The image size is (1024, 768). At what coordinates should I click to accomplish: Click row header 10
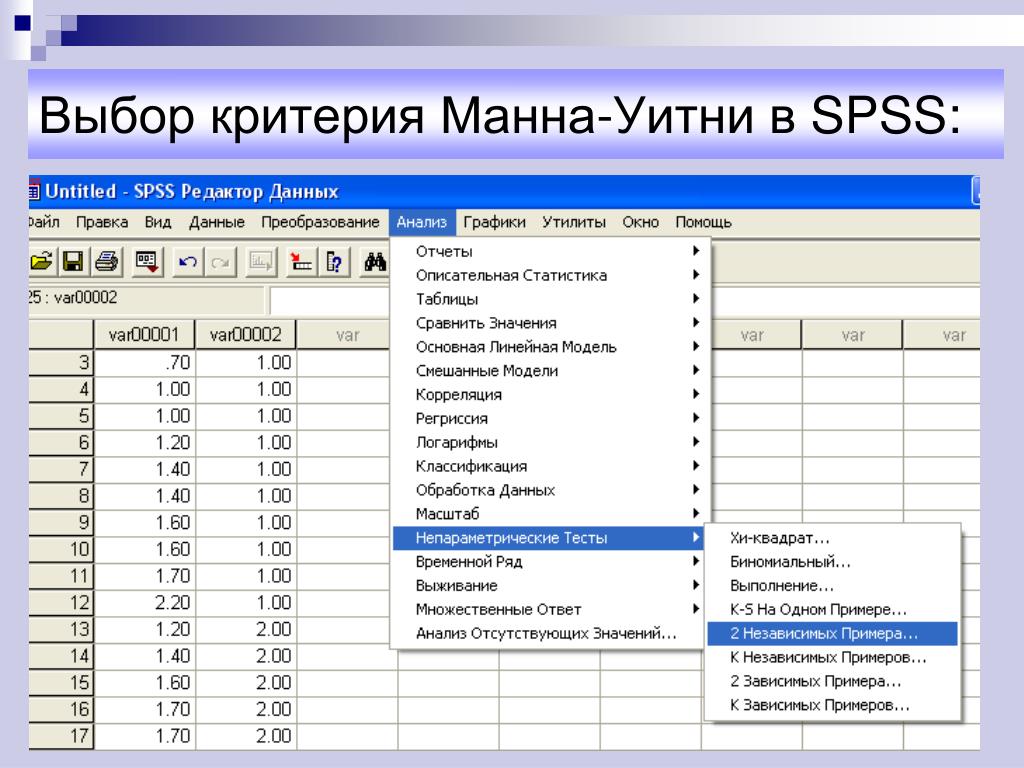(x=61, y=549)
